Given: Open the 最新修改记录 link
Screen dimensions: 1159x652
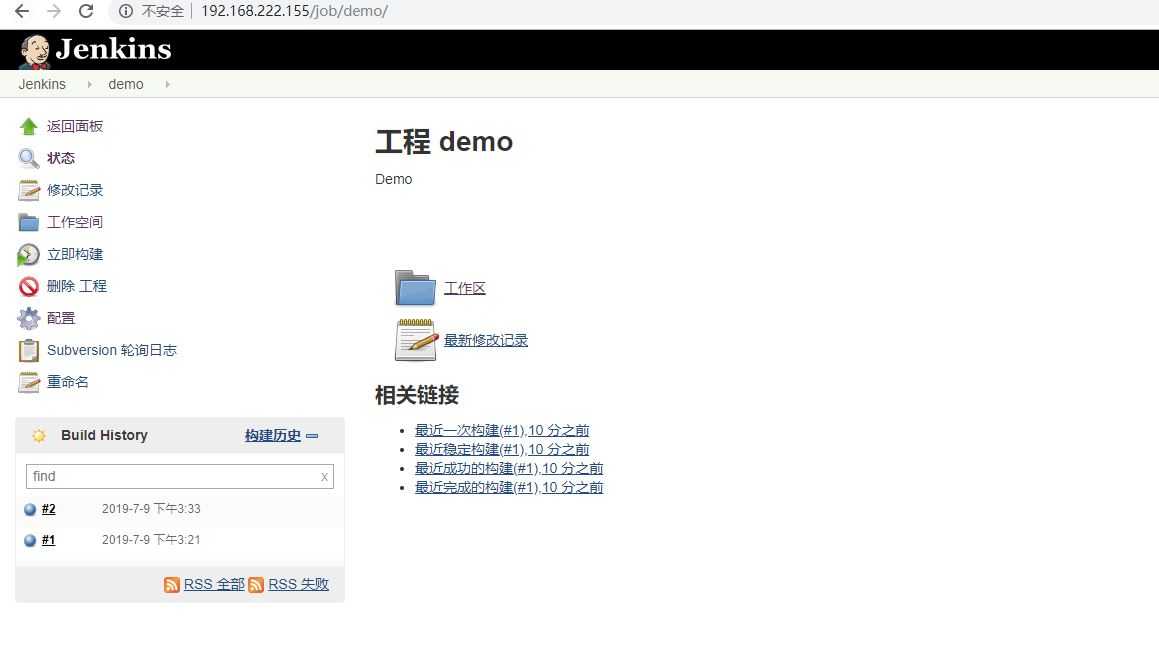Looking at the screenshot, I should pos(486,340).
